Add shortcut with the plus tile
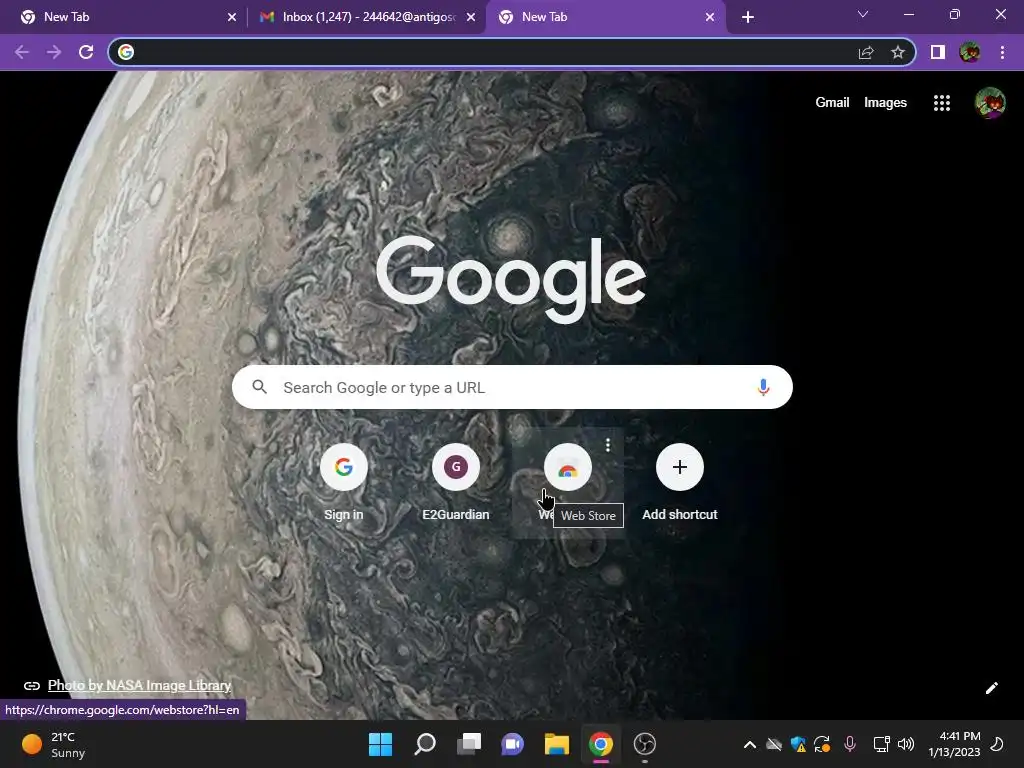The height and width of the screenshot is (768, 1024). (x=680, y=483)
